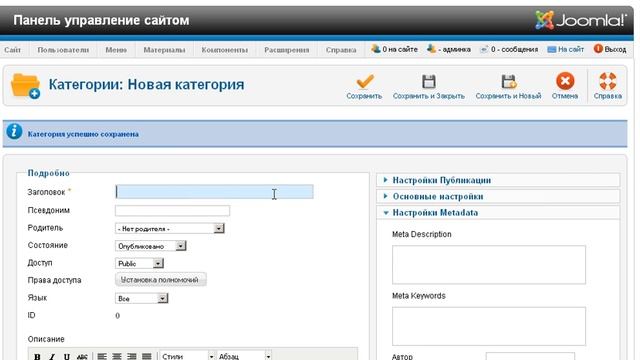
Task: Open the Расширения menu
Action: pyautogui.click(x=287, y=50)
